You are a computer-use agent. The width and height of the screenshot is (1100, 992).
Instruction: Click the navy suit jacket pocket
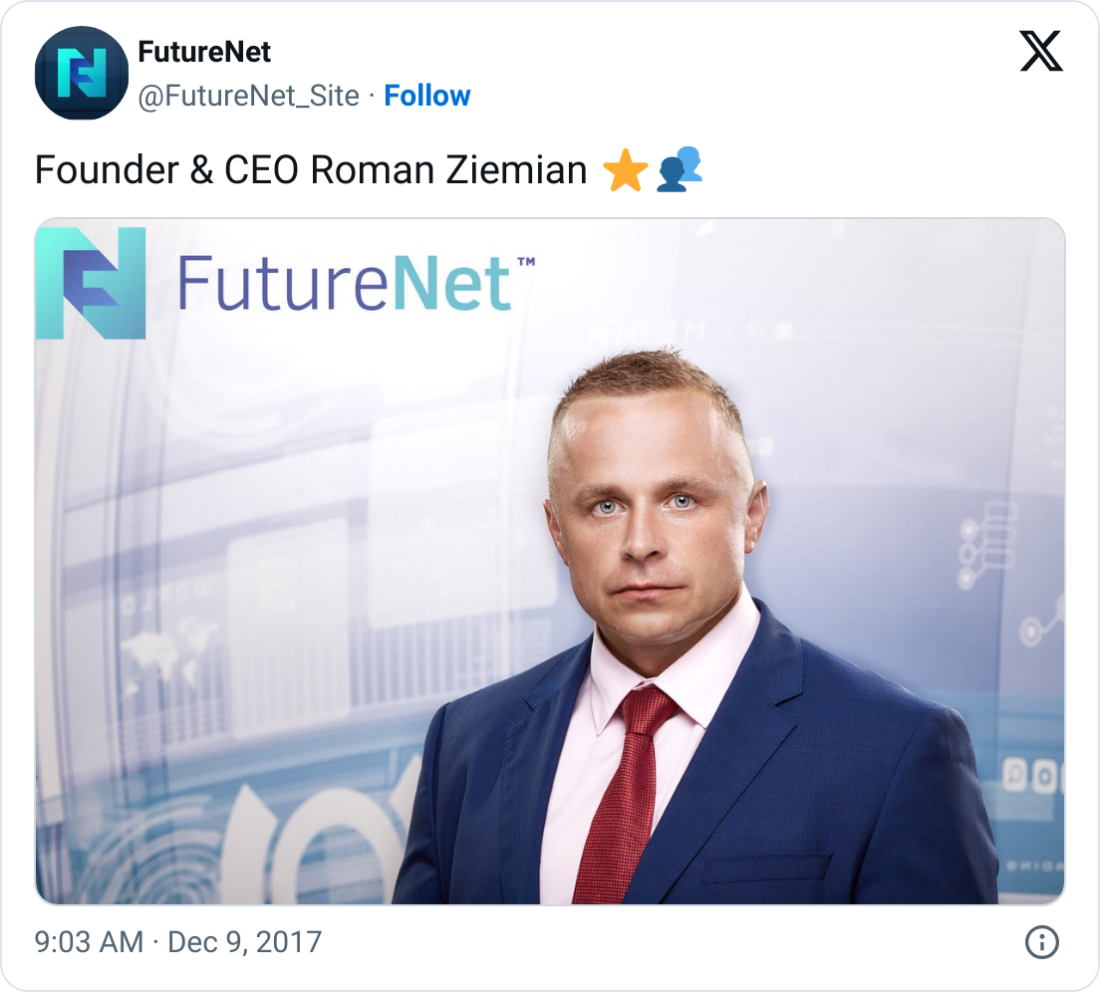tap(768, 869)
